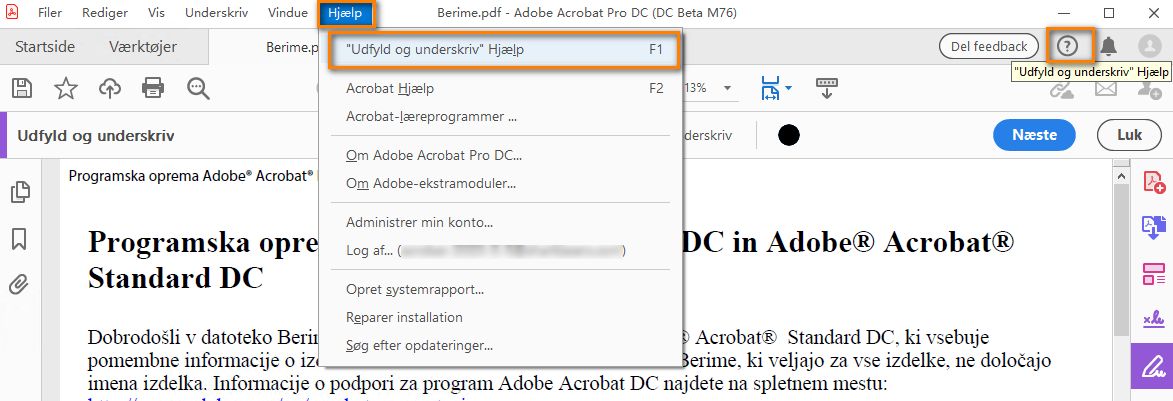The width and height of the screenshot is (1173, 401).
Task: Bookmark file with the star icon
Action: (66, 88)
